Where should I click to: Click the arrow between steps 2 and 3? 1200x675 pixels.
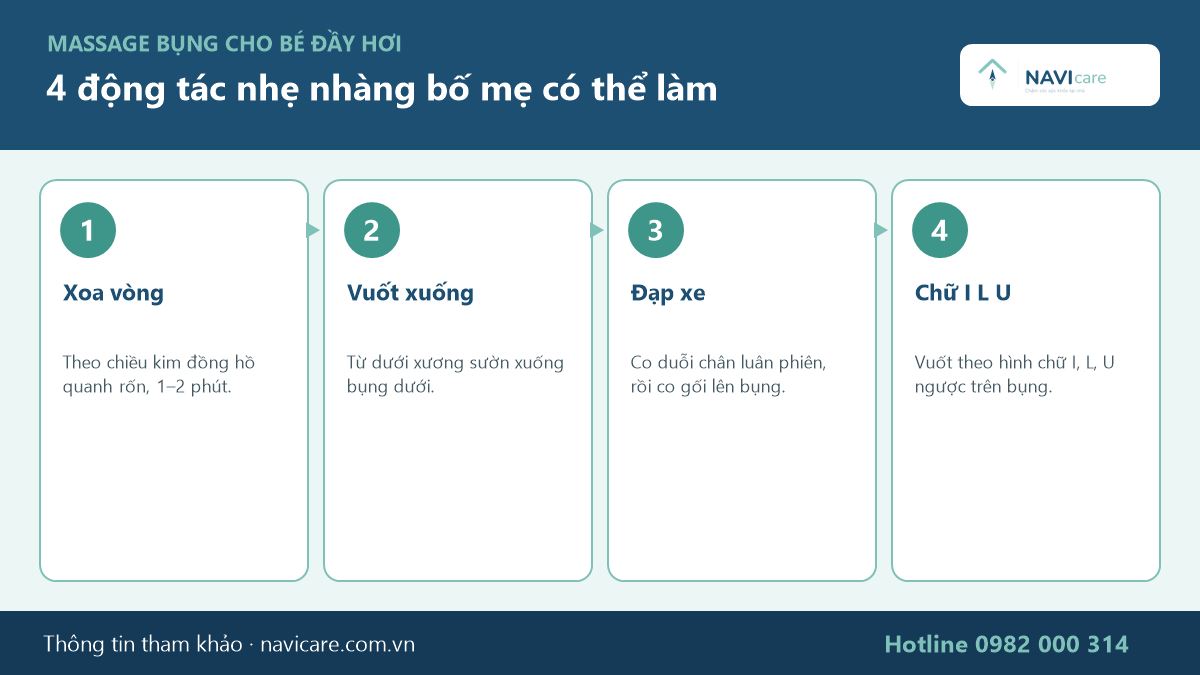[x=597, y=230]
